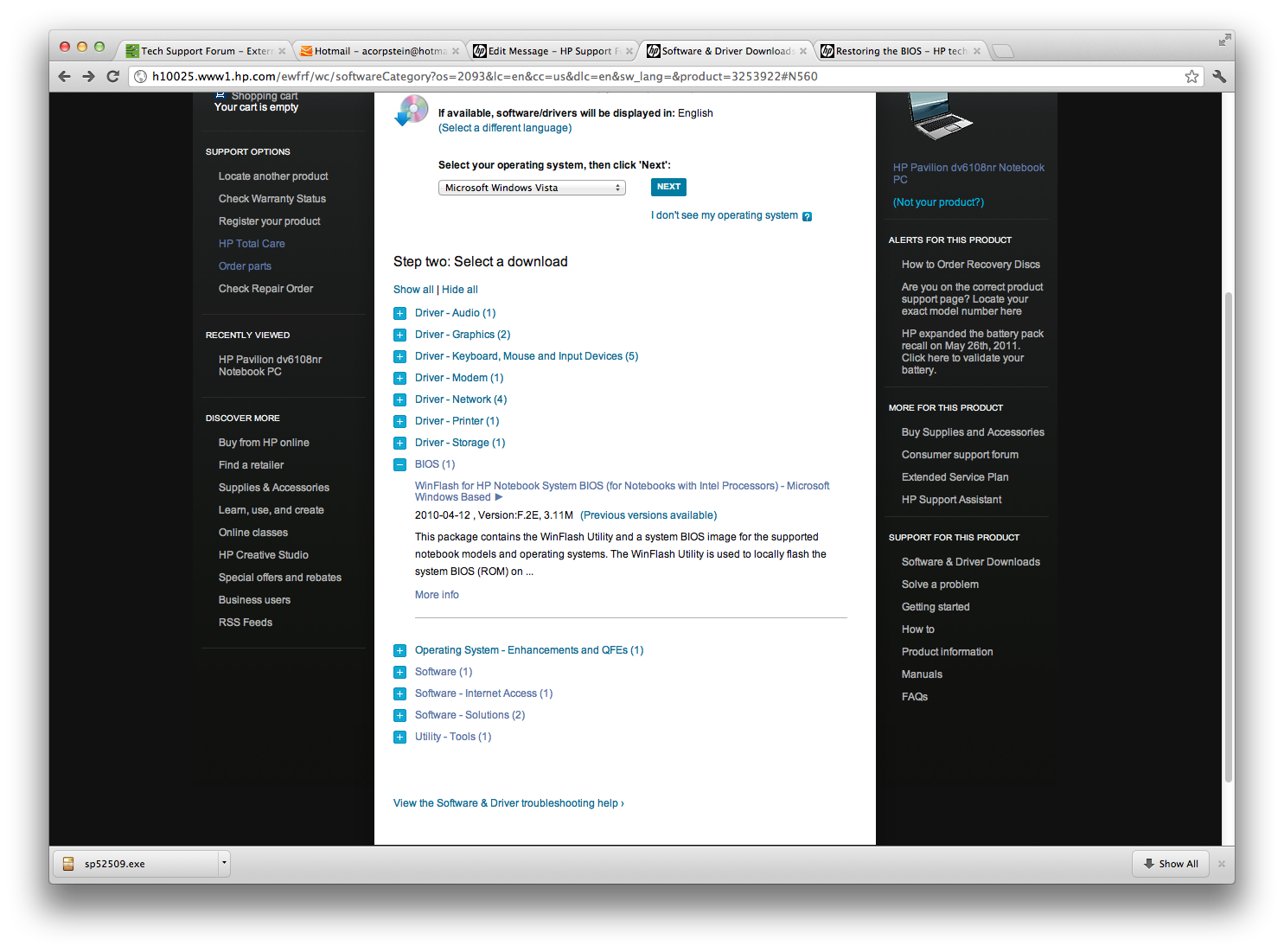
Task: Open the sp52509.exe downloaded file
Action: 137,864
